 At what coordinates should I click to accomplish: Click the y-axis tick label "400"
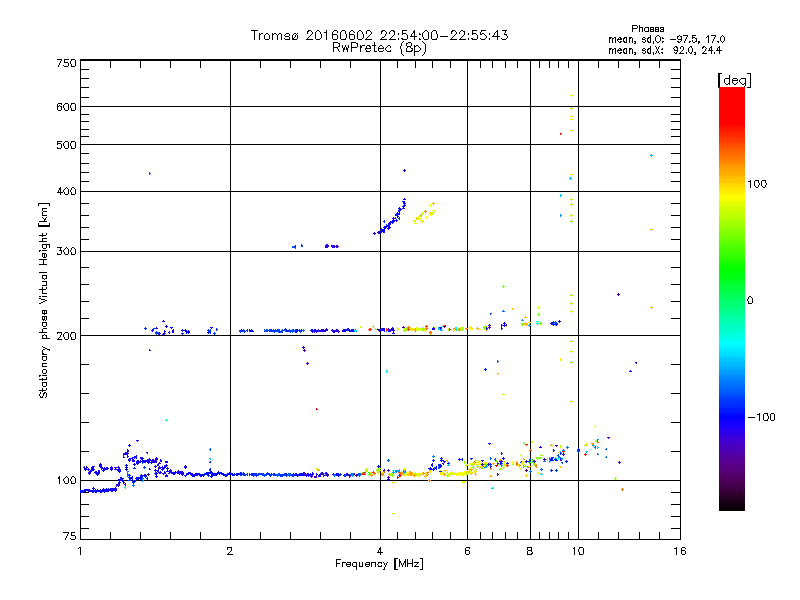pos(67,192)
